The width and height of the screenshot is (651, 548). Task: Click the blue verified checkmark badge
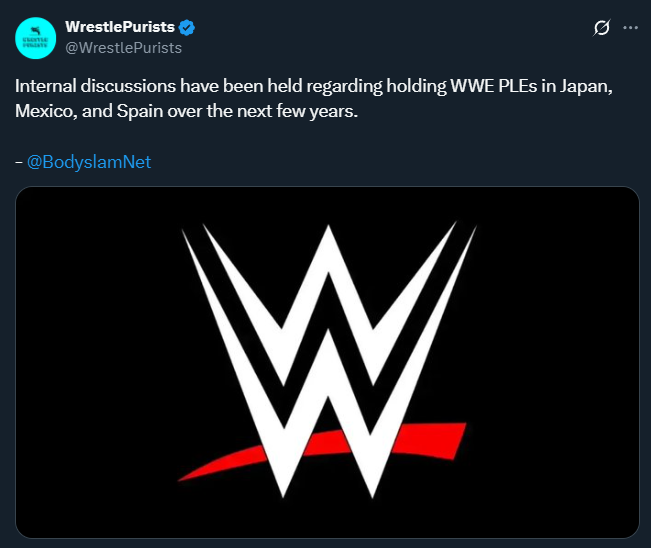click(x=187, y=27)
